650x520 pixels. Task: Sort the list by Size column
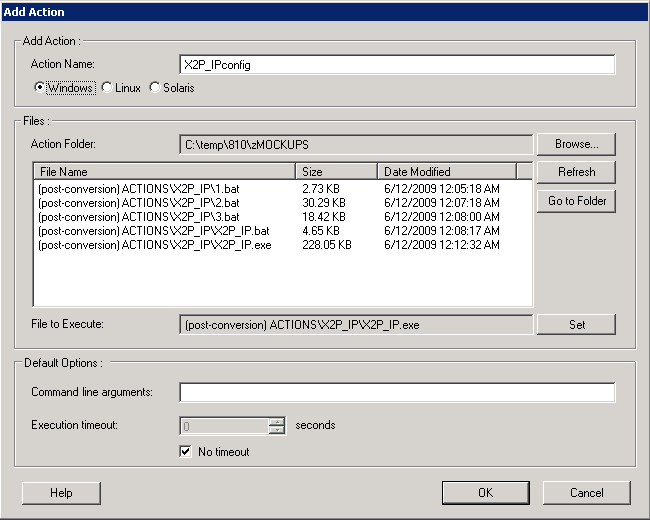336,172
